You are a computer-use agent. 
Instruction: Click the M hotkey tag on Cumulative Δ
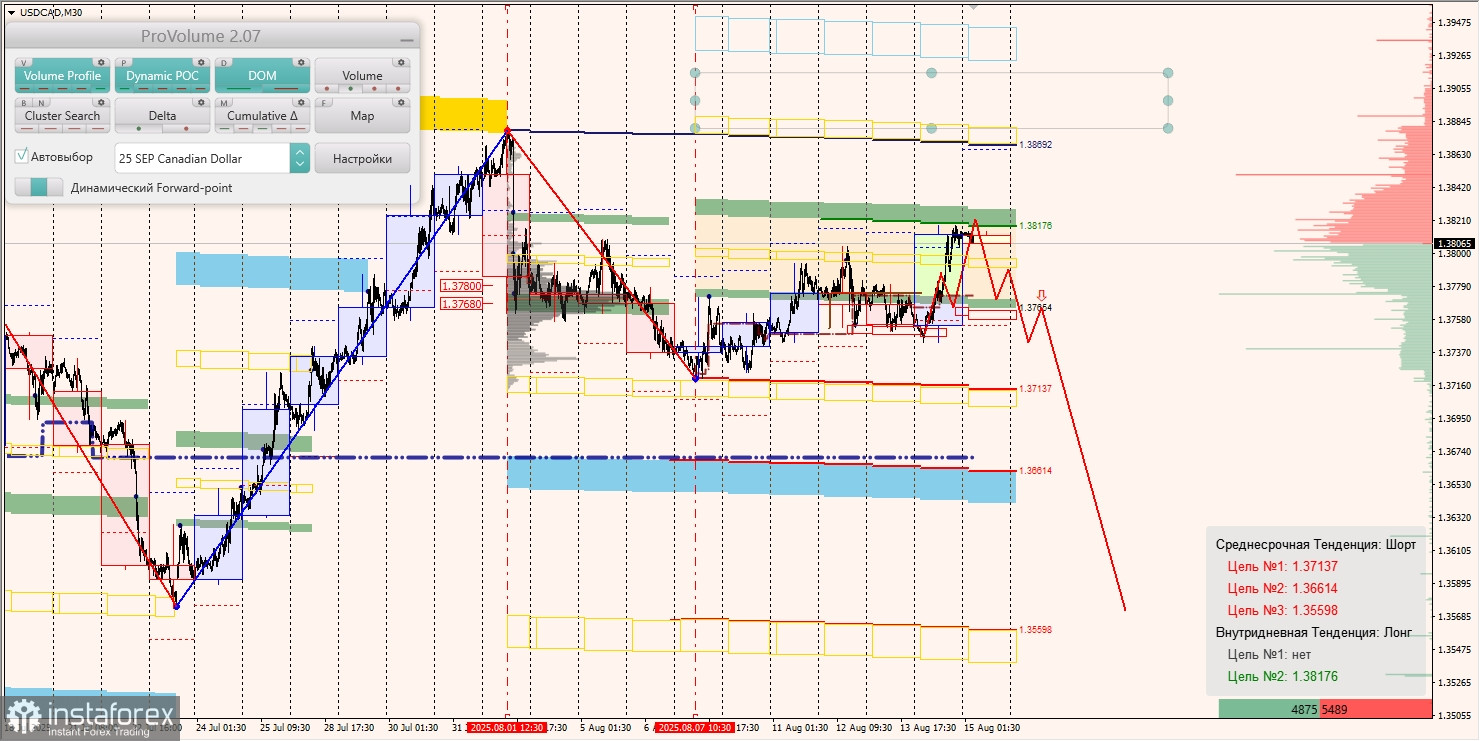[x=224, y=103]
